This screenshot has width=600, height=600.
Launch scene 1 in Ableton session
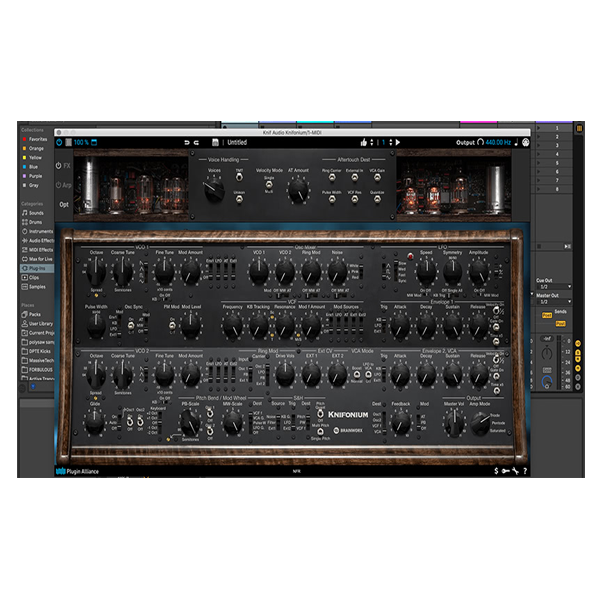(x=539, y=128)
